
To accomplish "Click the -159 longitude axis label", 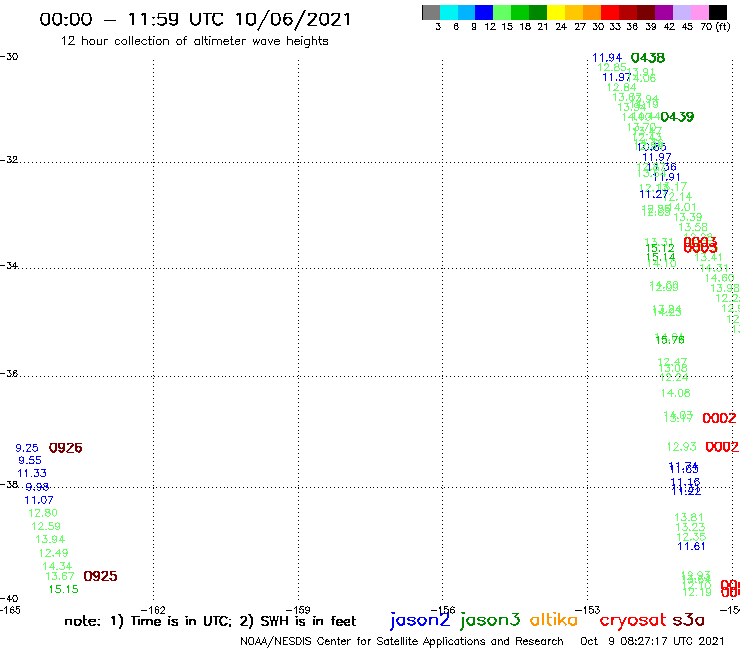I will tap(298, 610).
